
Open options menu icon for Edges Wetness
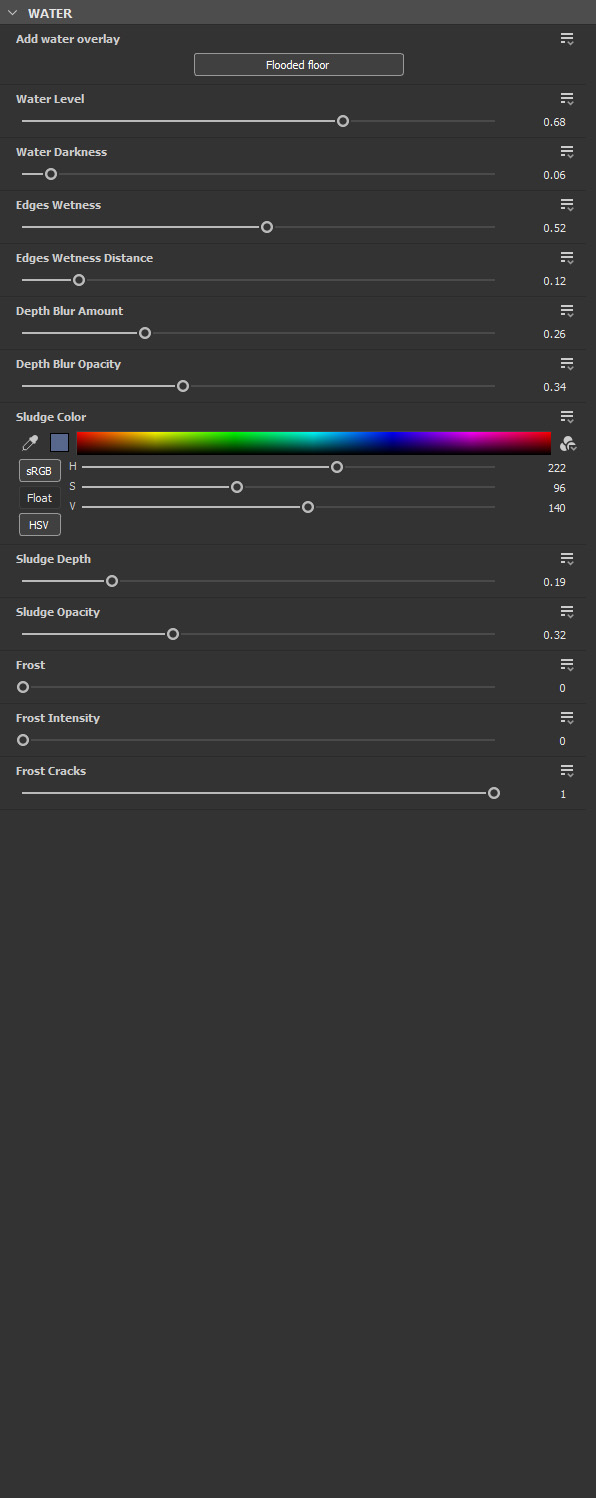[x=567, y=205]
